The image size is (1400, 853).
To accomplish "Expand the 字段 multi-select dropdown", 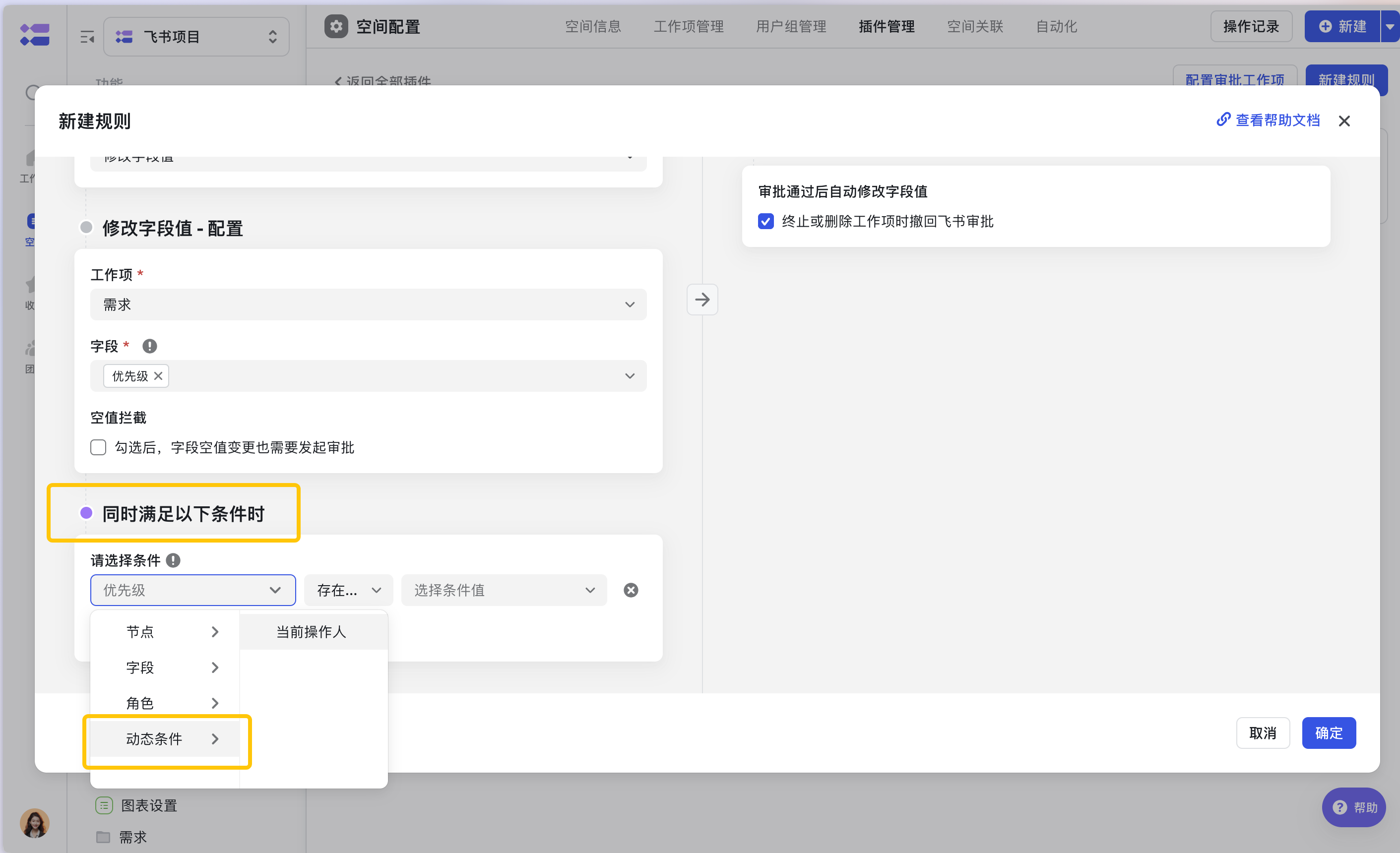I will (x=368, y=376).
